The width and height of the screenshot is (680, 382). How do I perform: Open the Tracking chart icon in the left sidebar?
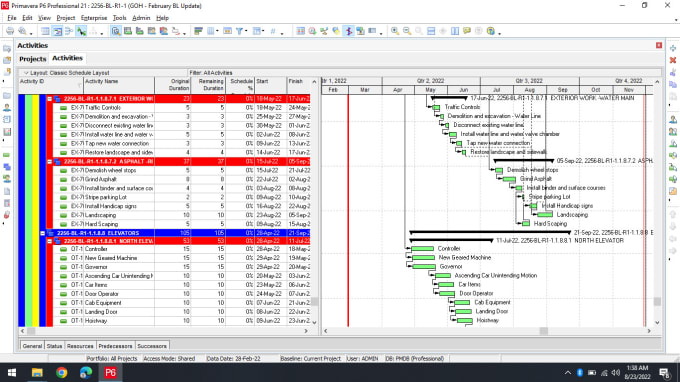(x=7, y=132)
